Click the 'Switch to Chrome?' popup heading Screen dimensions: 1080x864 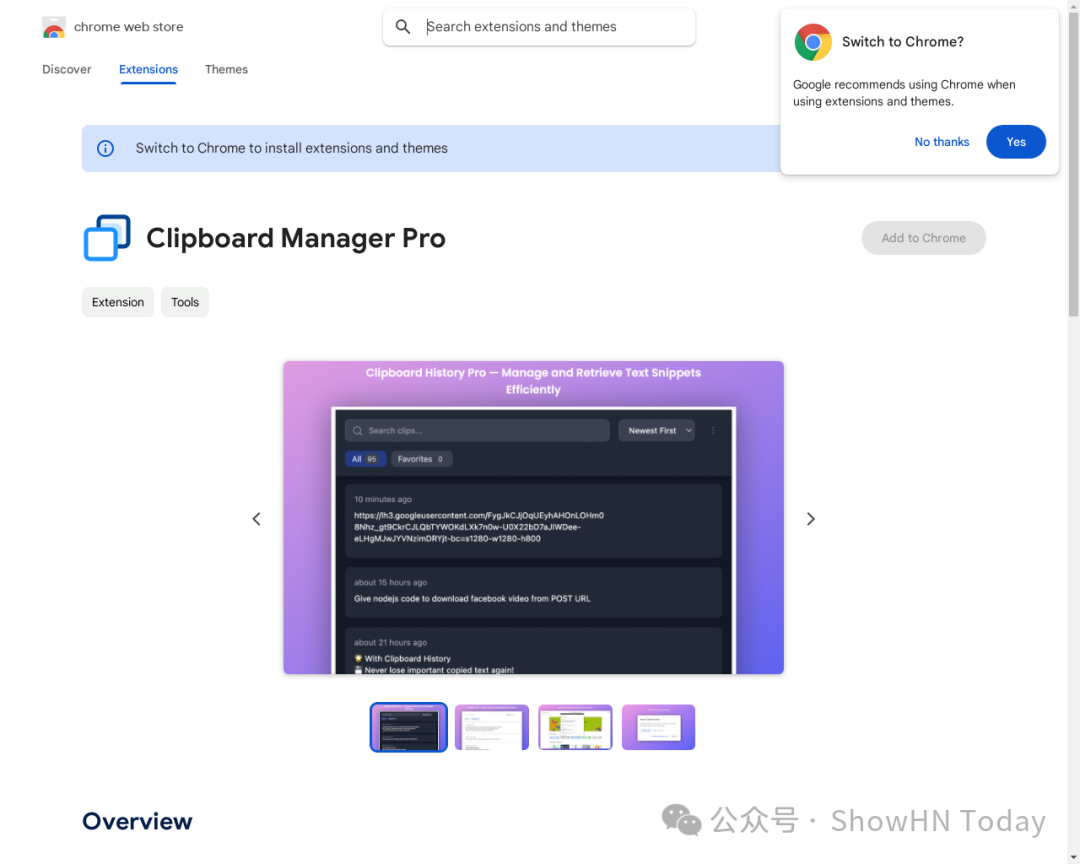coord(902,42)
